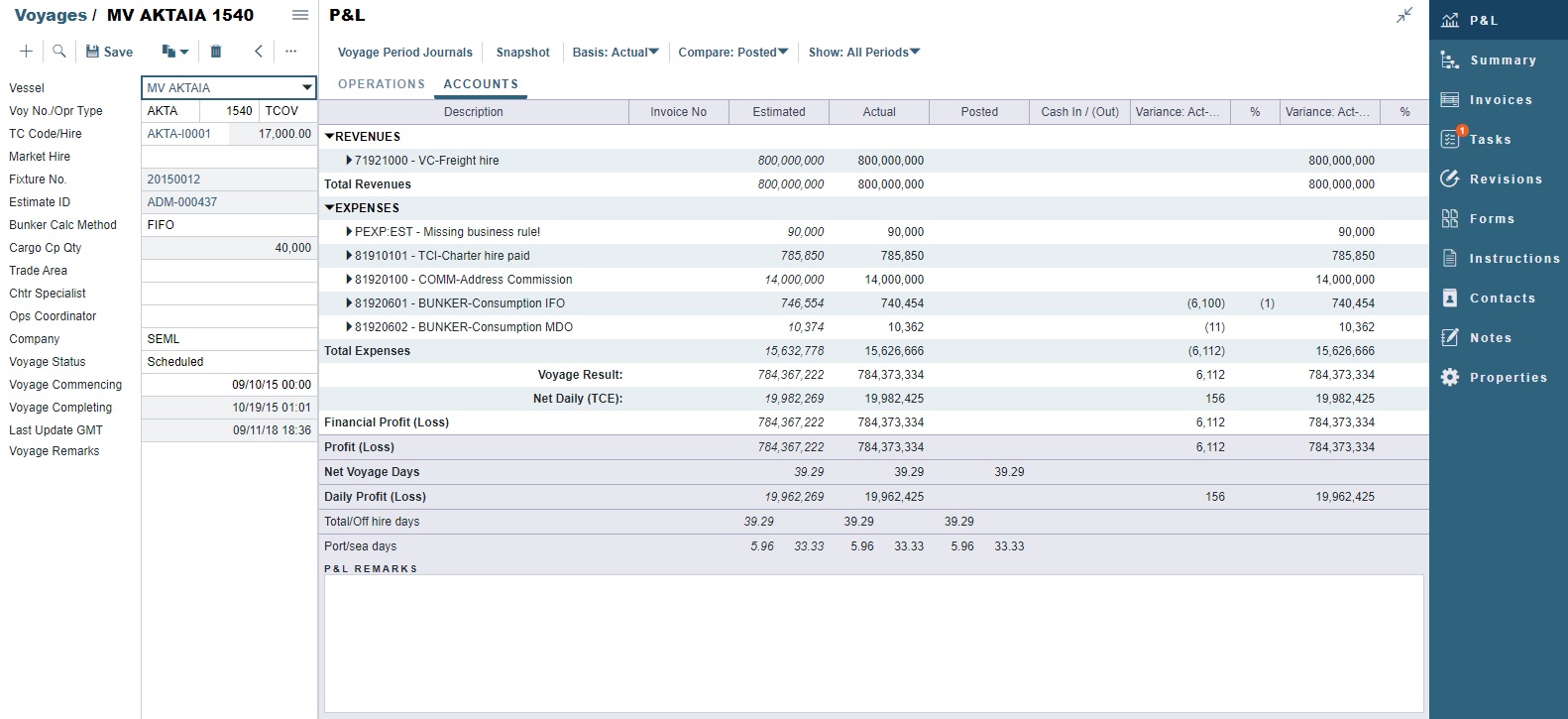Screen dimensions: 1568x719
Task: Open the Show: All Periods dropdown
Action: 864,53
